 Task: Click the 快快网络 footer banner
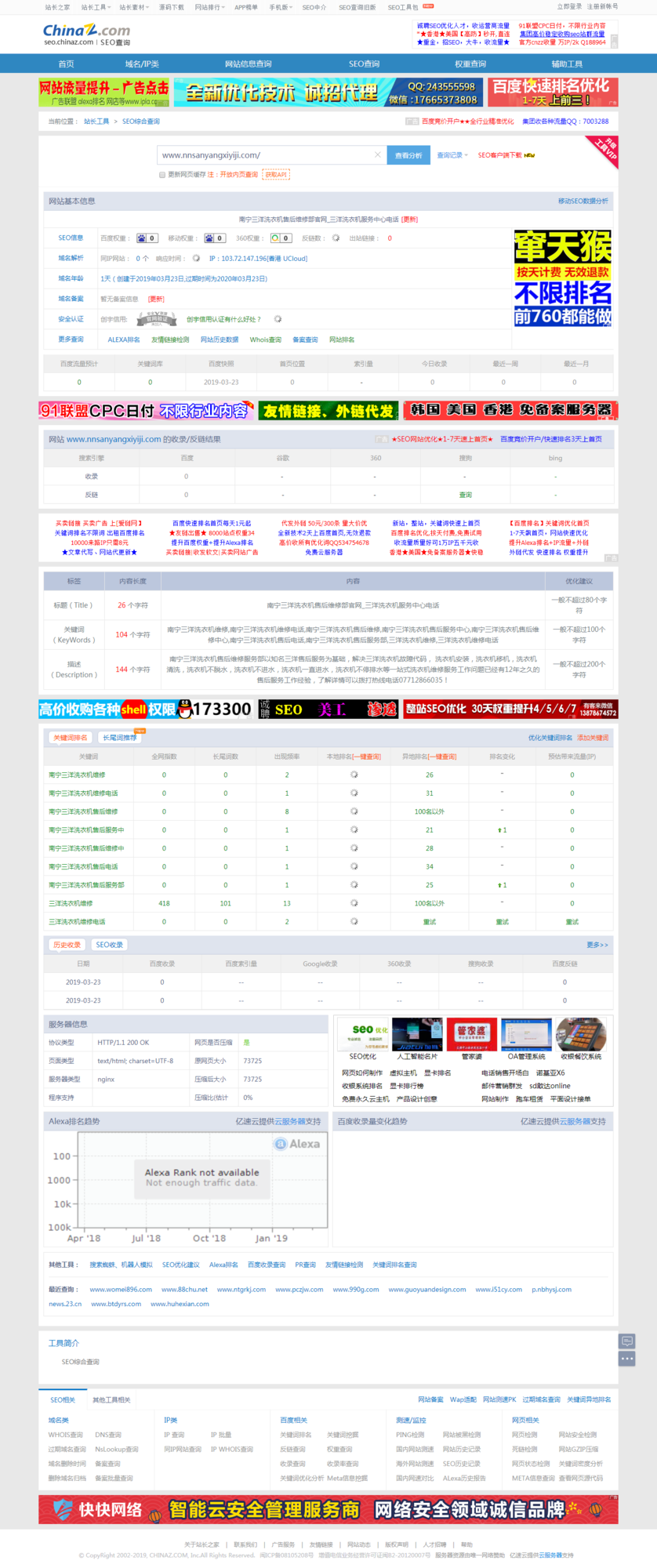tap(328, 1509)
